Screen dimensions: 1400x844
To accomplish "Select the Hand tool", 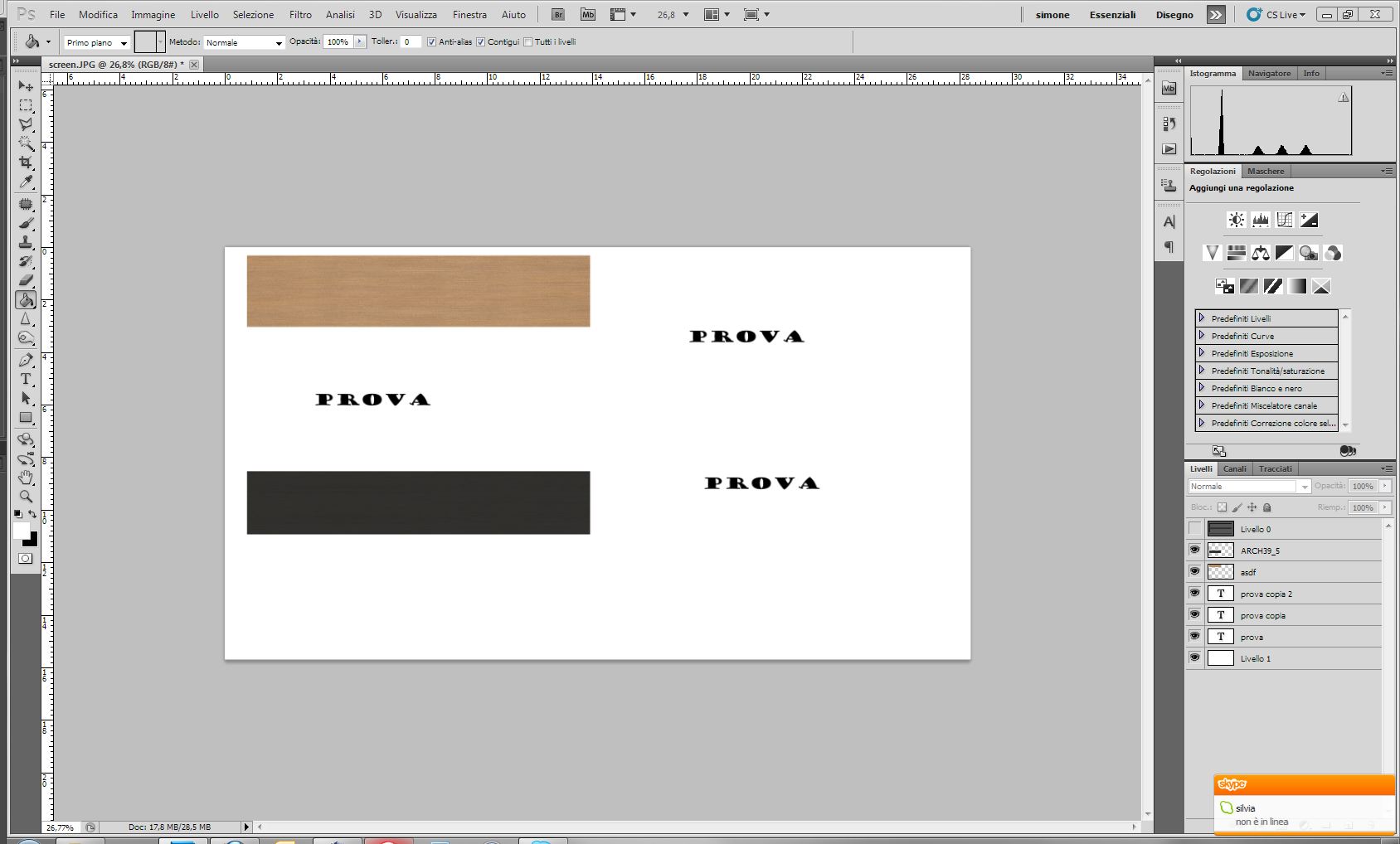I will click(26, 478).
